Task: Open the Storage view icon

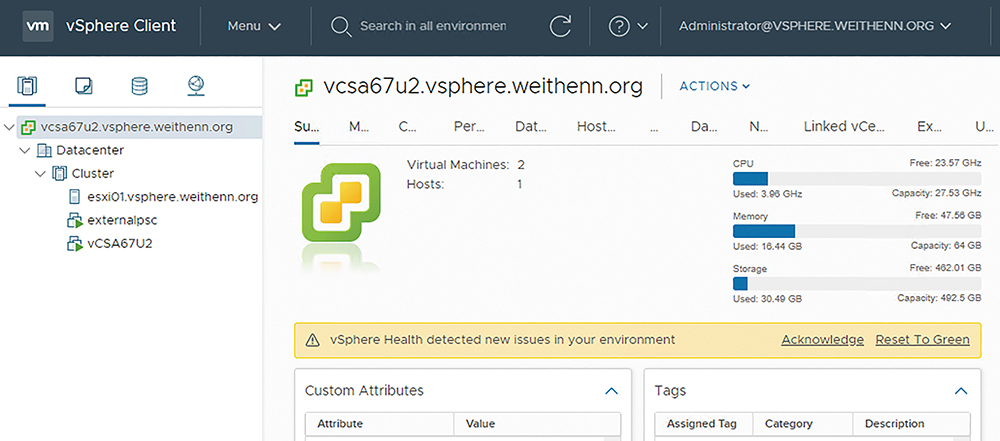Action: pyautogui.click(x=140, y=86)
